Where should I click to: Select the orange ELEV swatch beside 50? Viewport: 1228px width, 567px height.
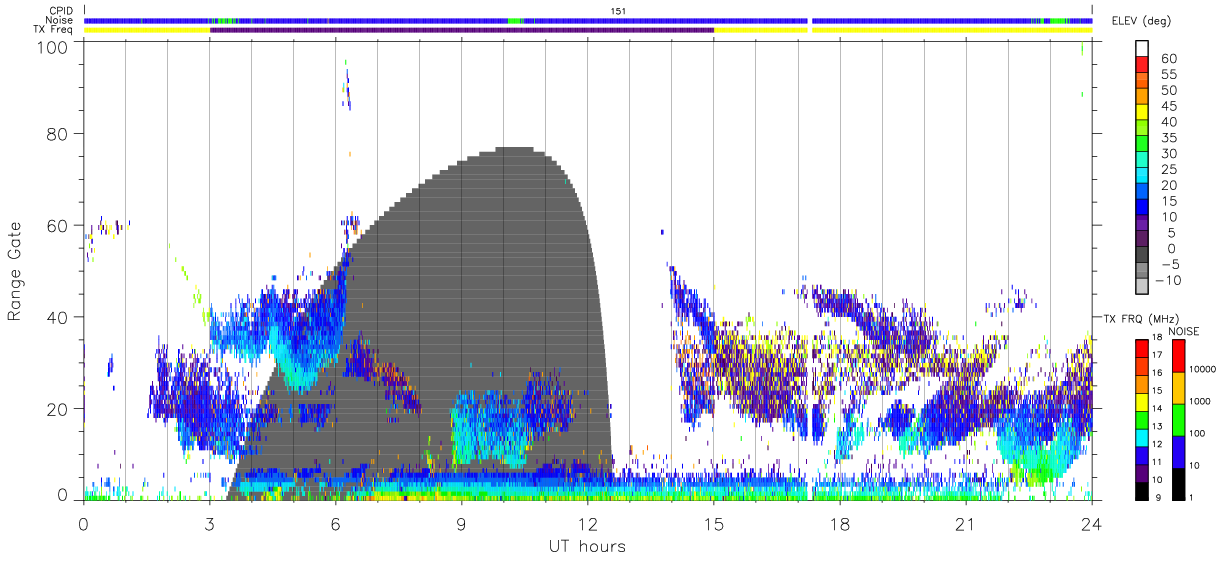1141,97
